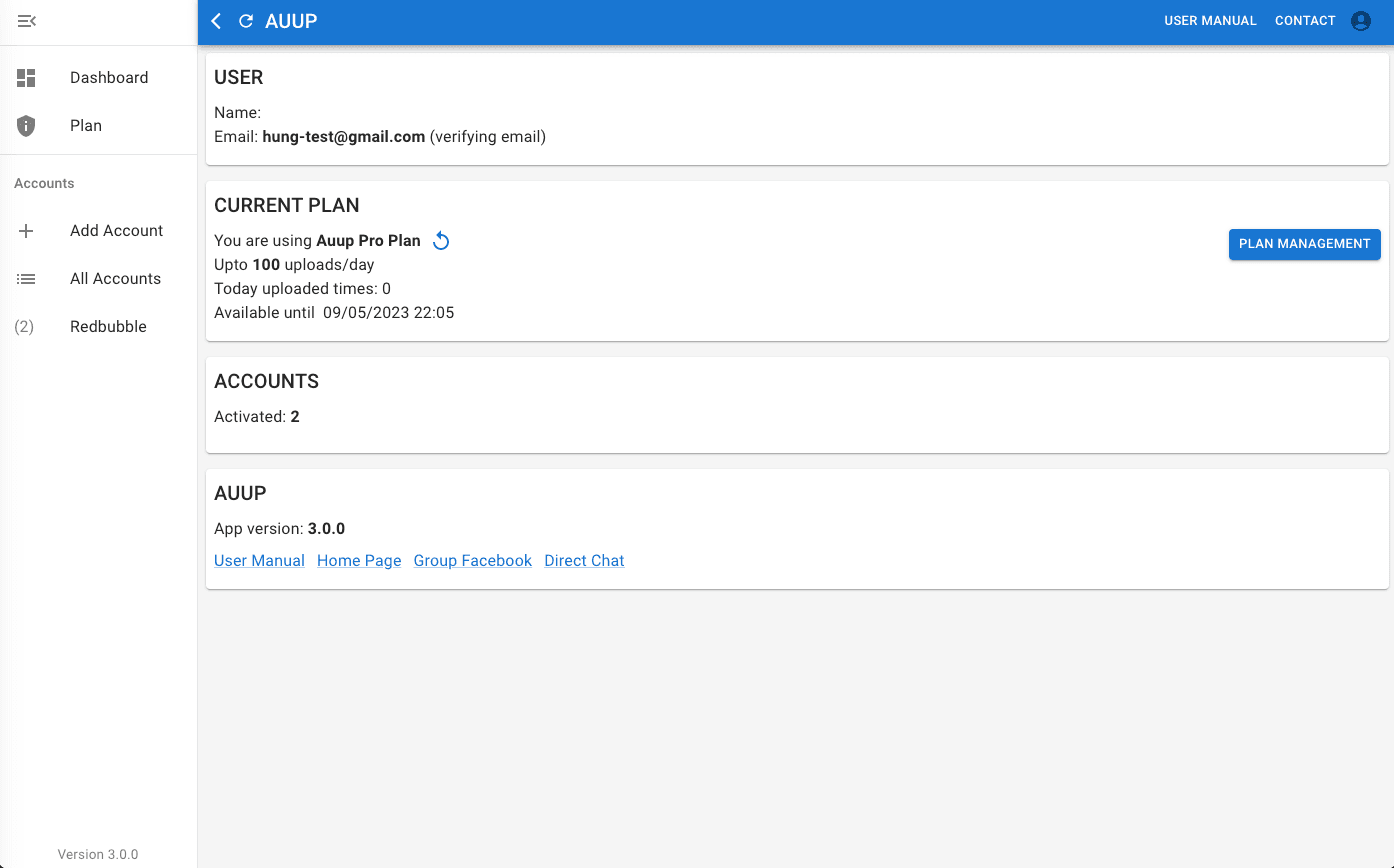Click the App version 3.0.0 text
The width and height of the screenshot is (1394, 868).
(x=280, y=529)
